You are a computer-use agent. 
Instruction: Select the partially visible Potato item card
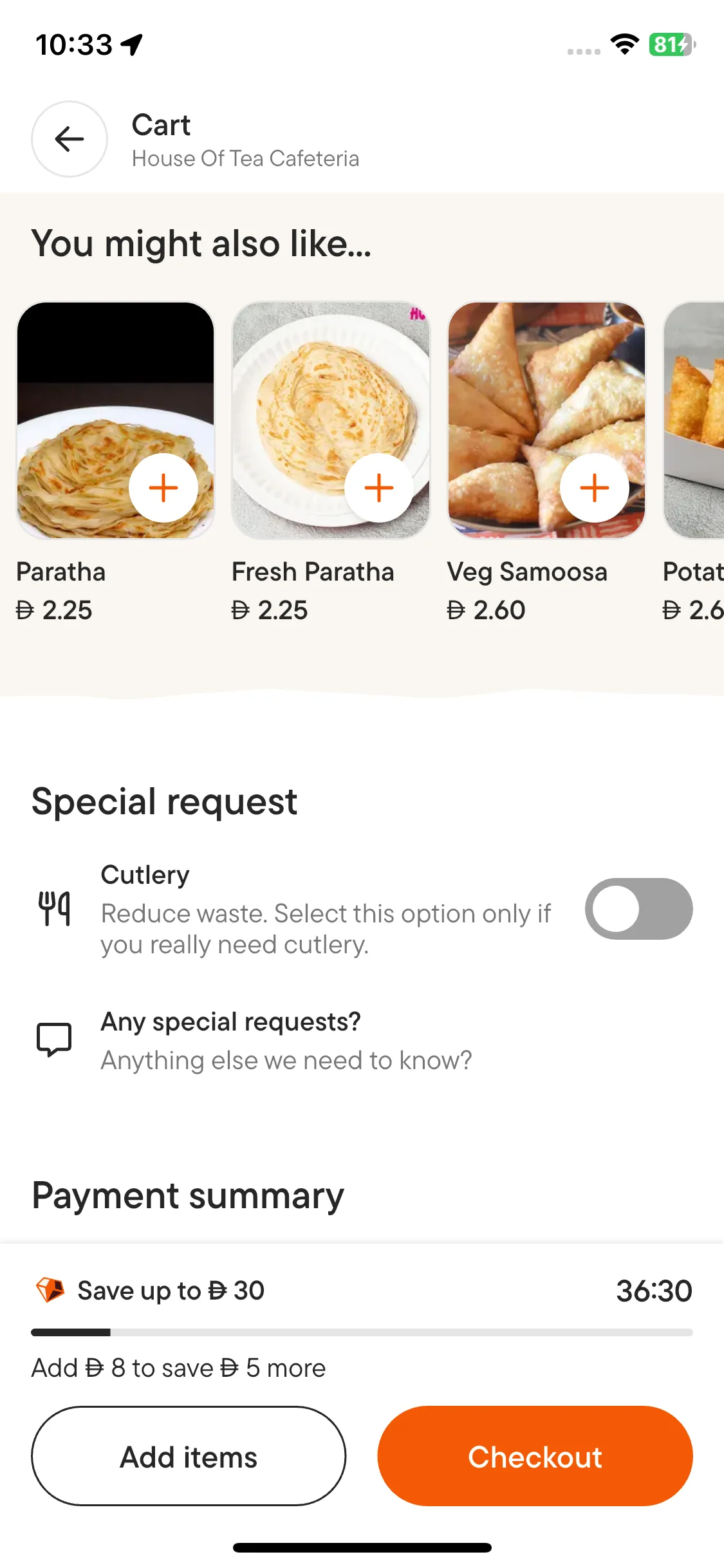(x=695, y=418)
